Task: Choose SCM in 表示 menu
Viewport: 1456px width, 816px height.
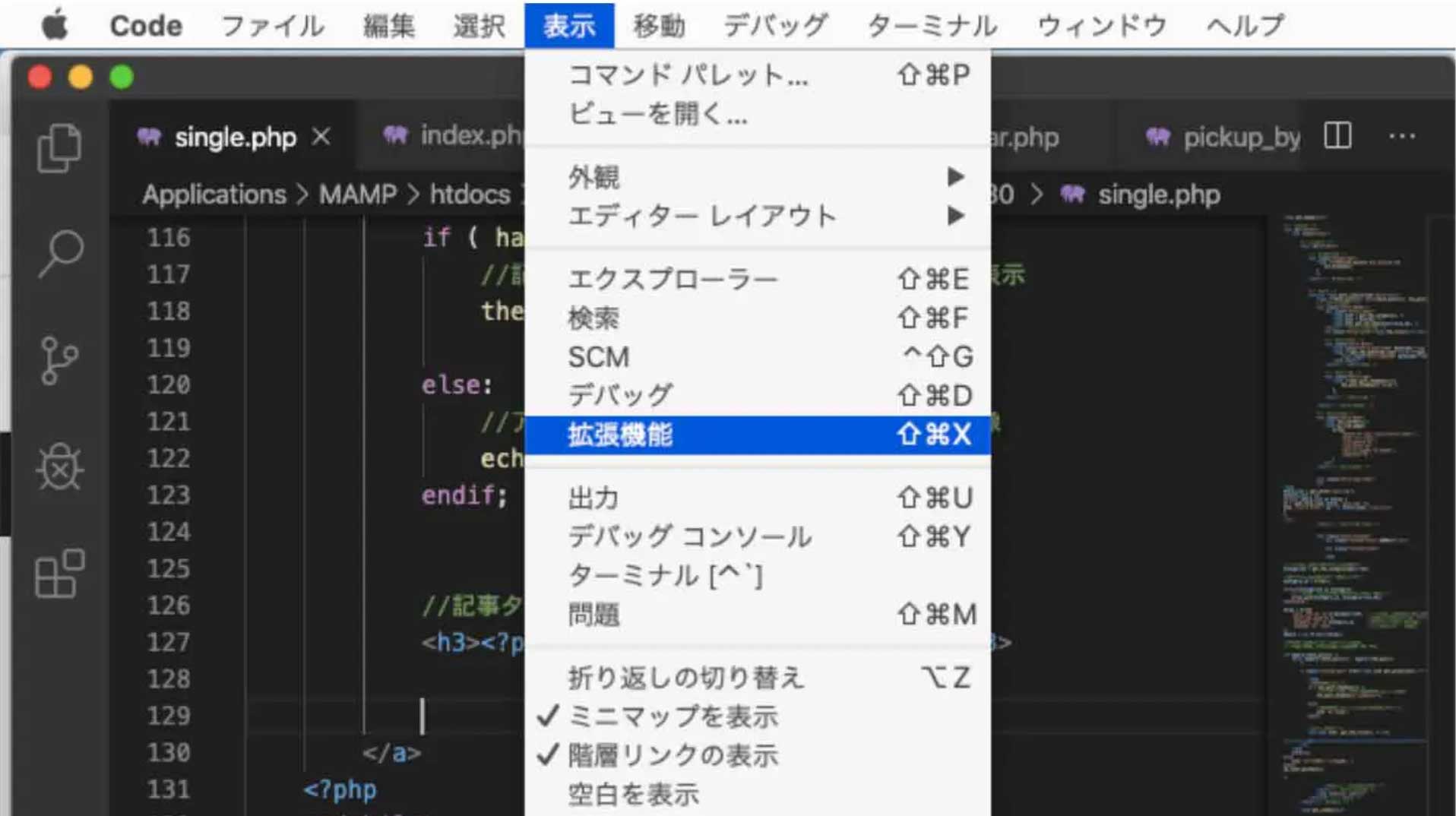Action: tap(758, 356)
